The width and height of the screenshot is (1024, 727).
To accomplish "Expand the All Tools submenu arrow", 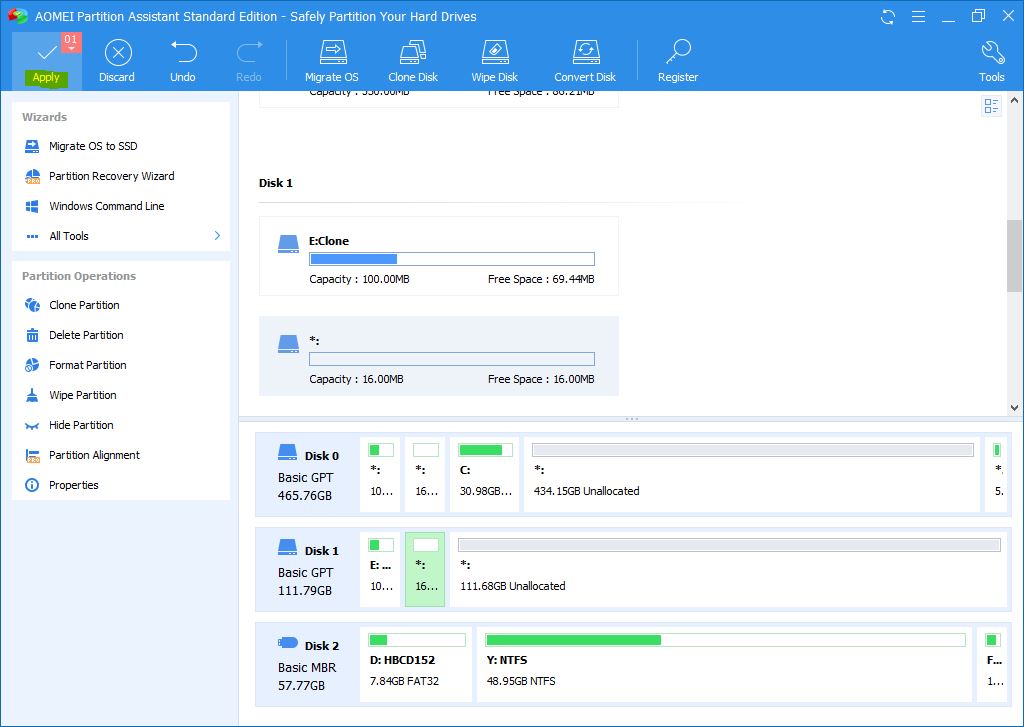I will pos(217,236).
